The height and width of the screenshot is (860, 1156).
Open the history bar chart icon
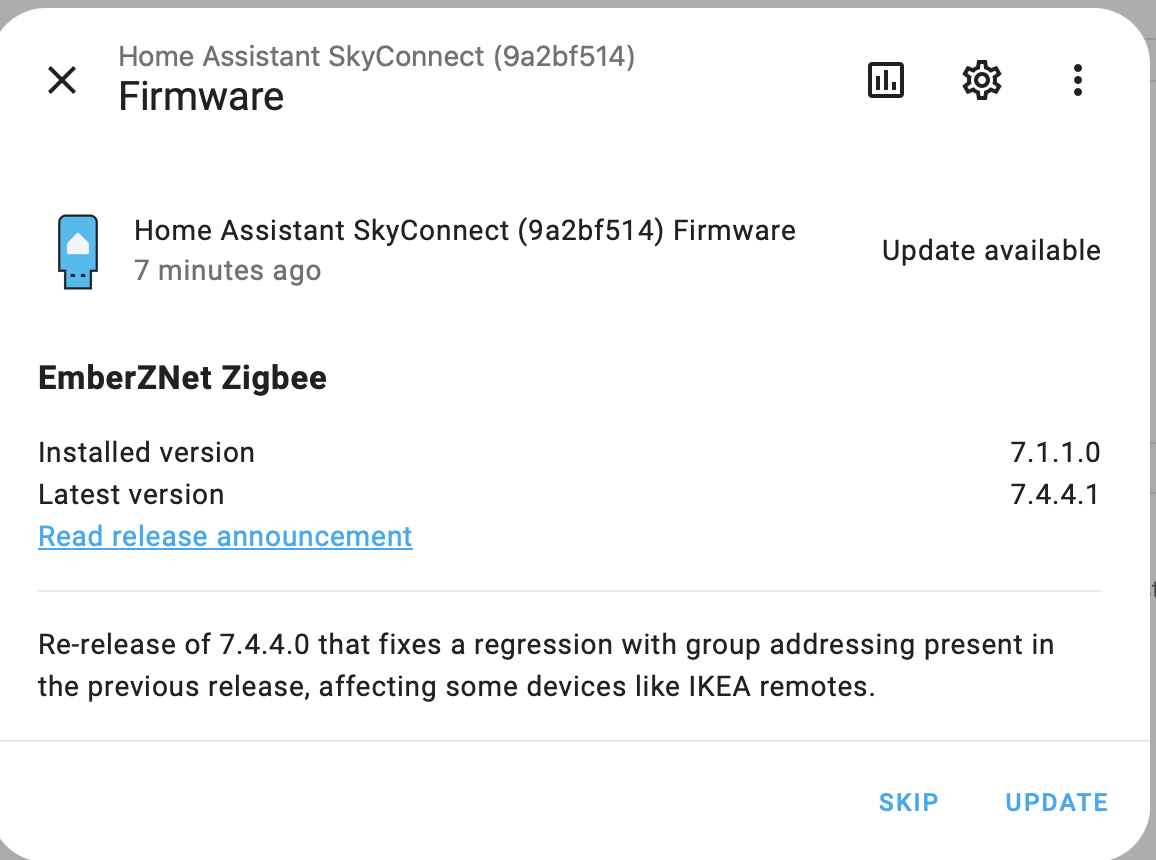pyautogui.click(x=885, y=80)
